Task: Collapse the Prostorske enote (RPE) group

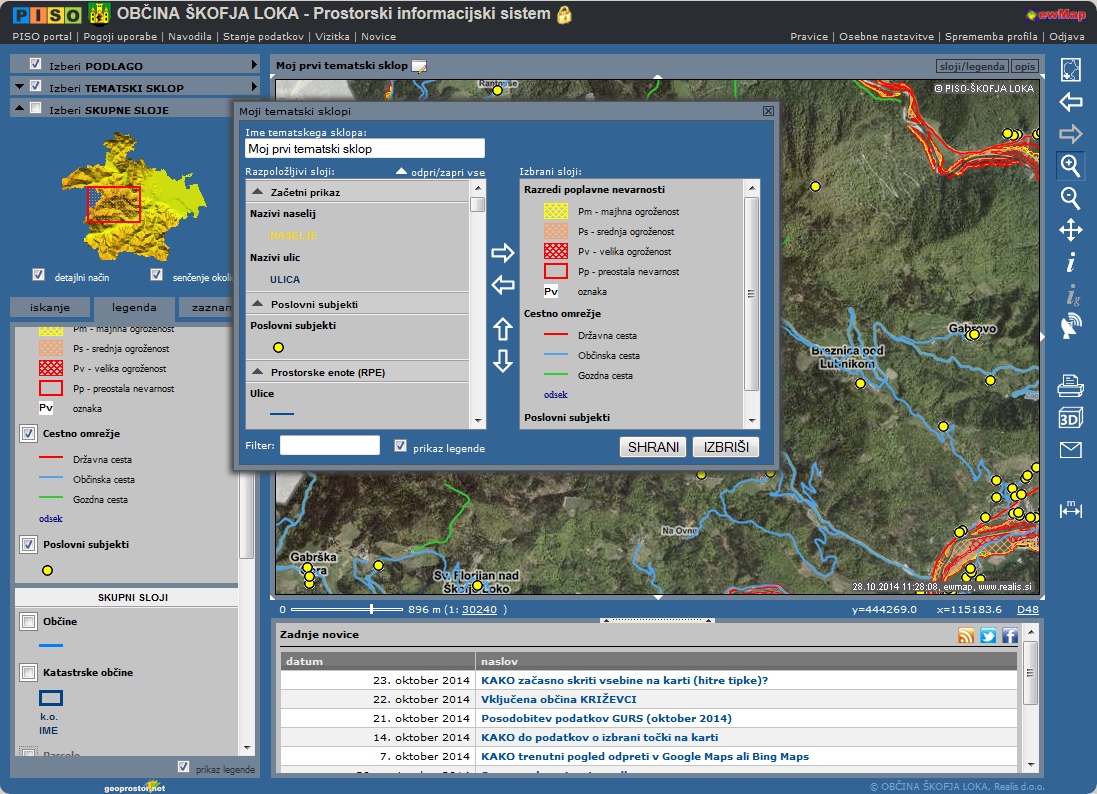Action: 258,372
